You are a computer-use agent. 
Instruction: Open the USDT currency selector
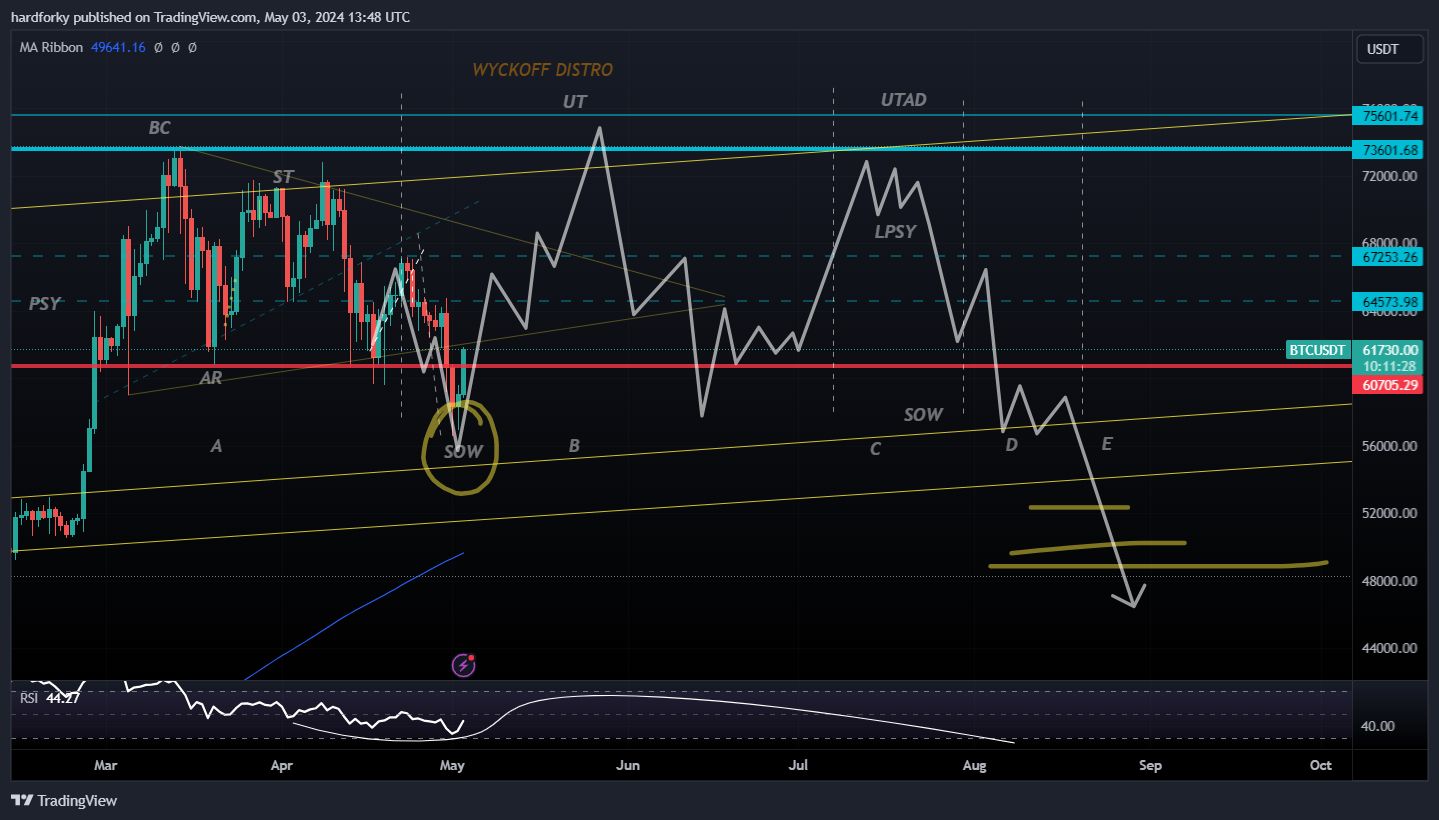coord(1389,49)
